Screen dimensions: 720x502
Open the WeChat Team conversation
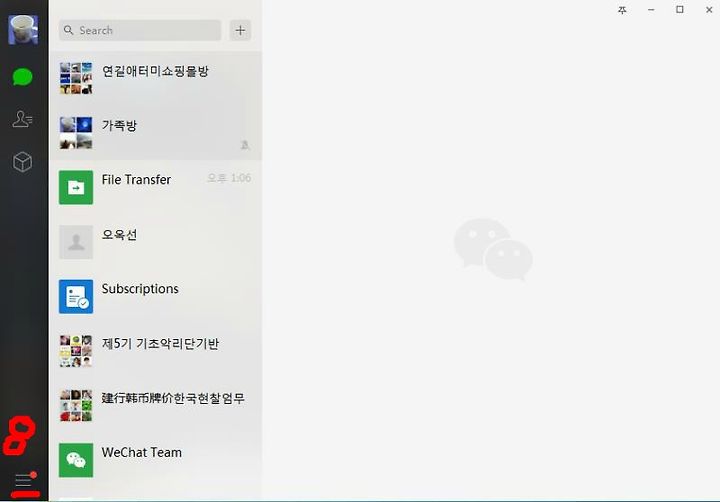click(155, 460)
